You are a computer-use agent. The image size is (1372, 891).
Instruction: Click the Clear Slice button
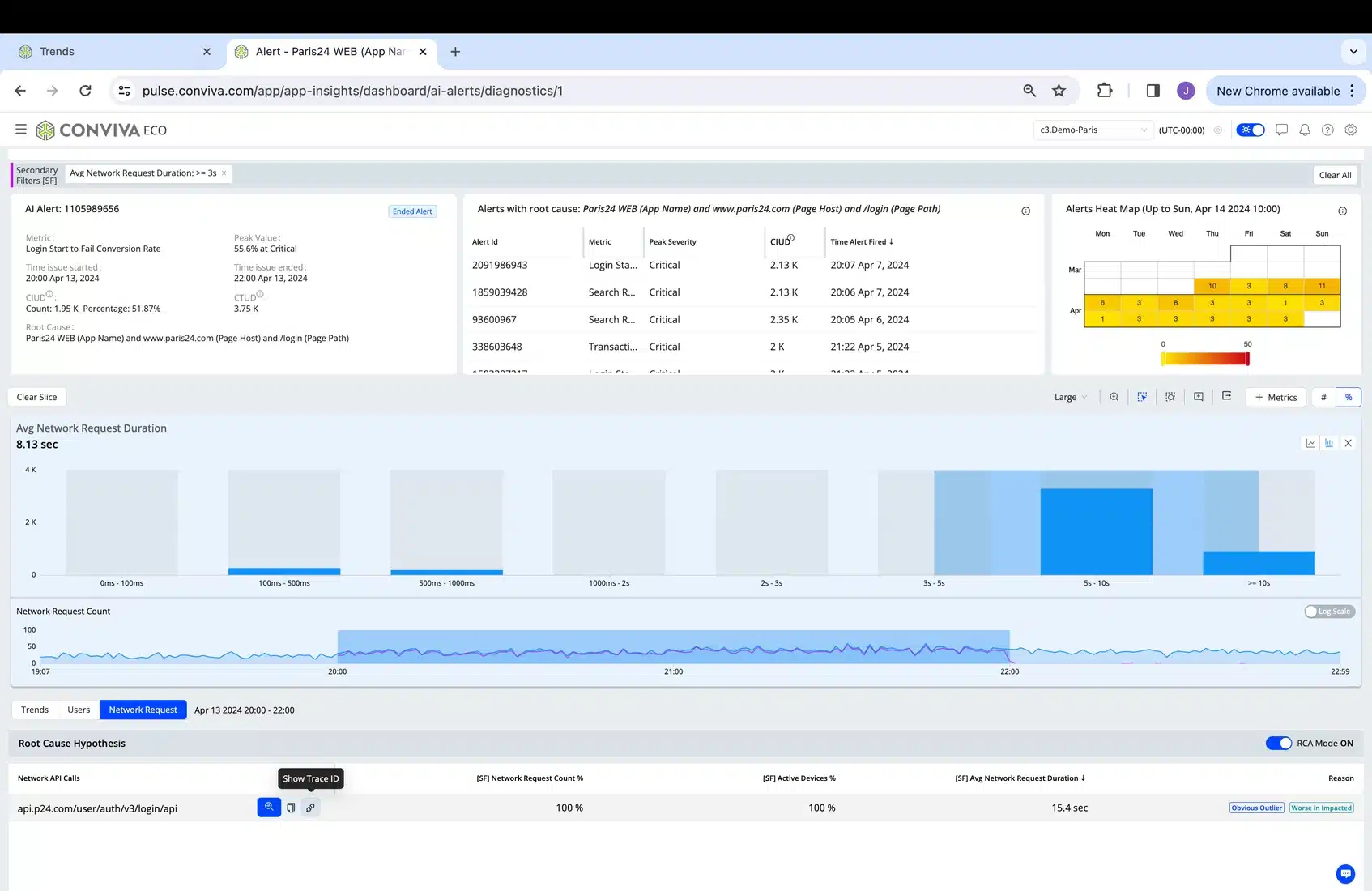pyautogui.click(x=37, y=397)
